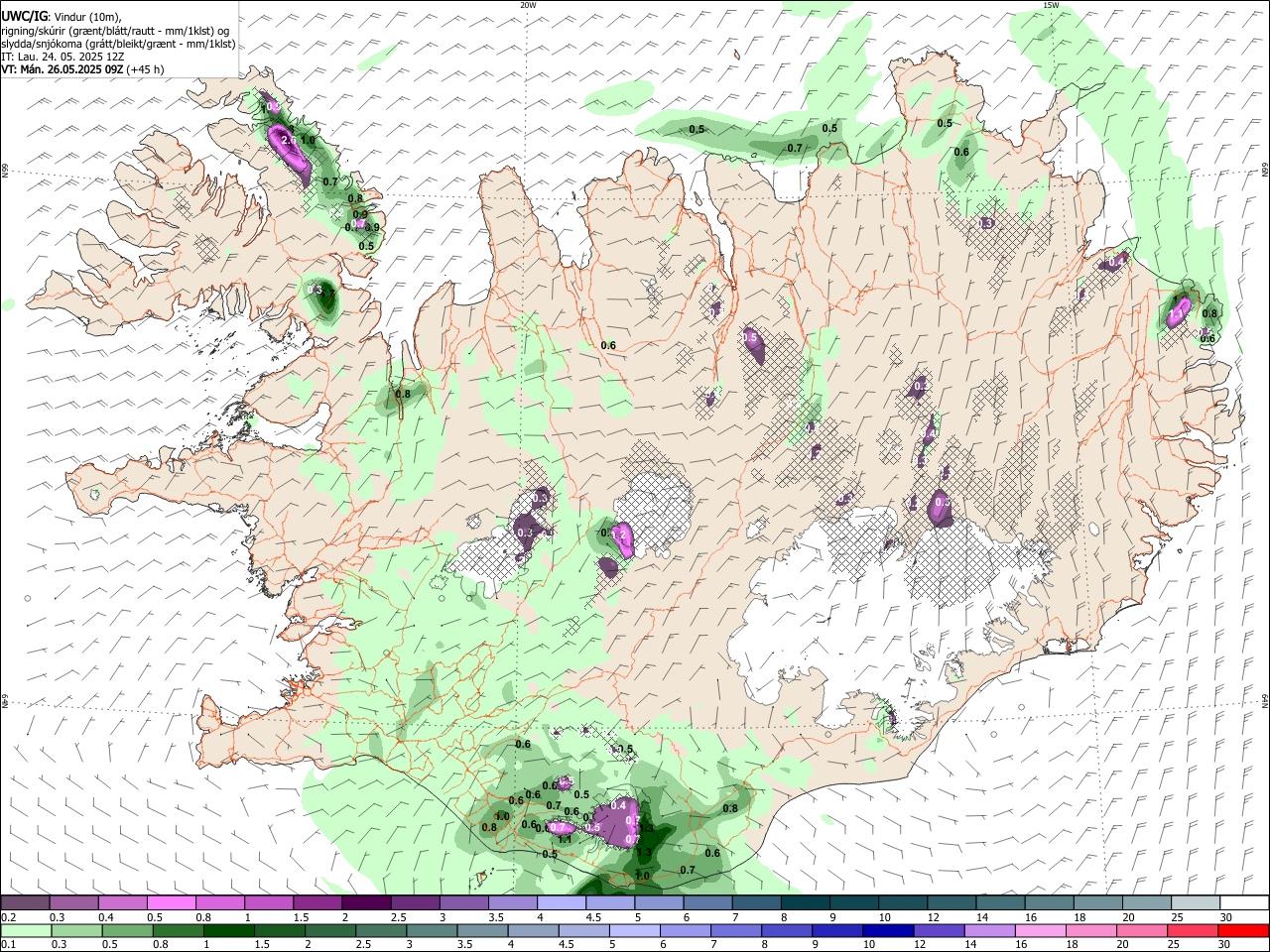Click the 0.2 label in the snow legend row
This screenshot has height=952, width=1270.
click(9, 917)
